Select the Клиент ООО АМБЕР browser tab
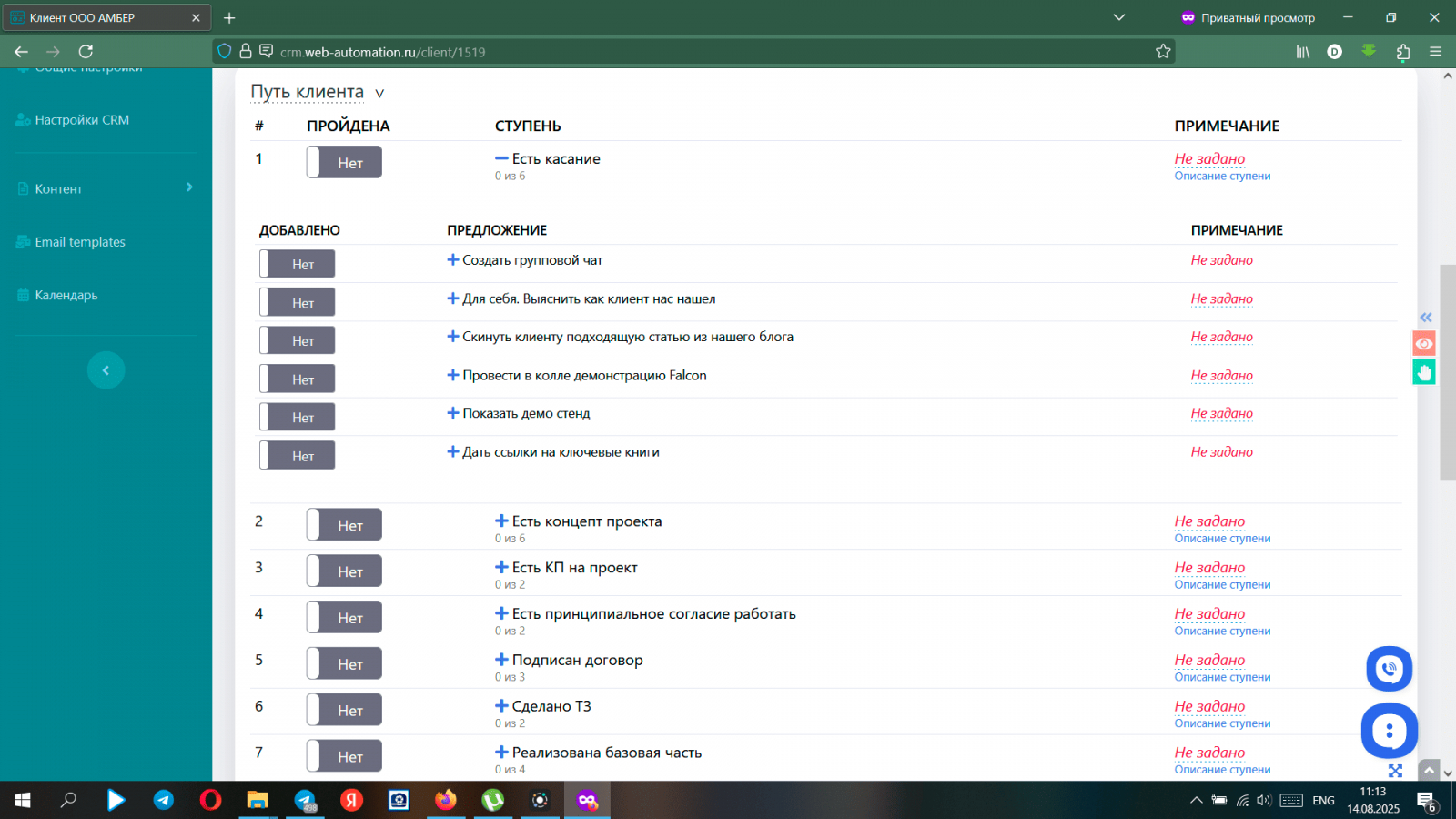Image resolution: width=1456 pixels, height=819 pixels. coord(107,17)
